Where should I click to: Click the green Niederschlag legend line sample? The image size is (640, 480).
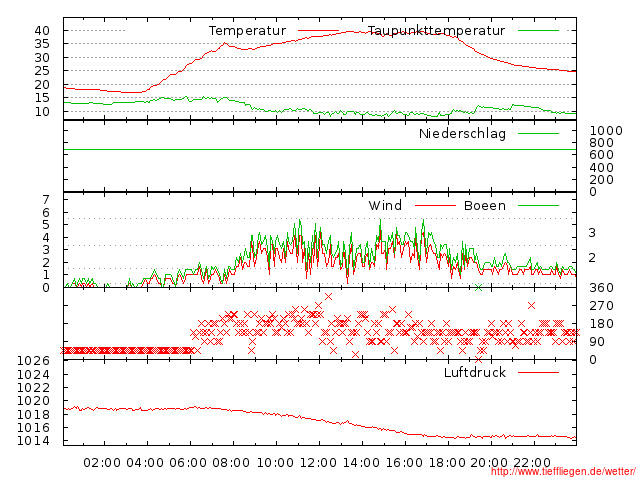pos(538,133)
